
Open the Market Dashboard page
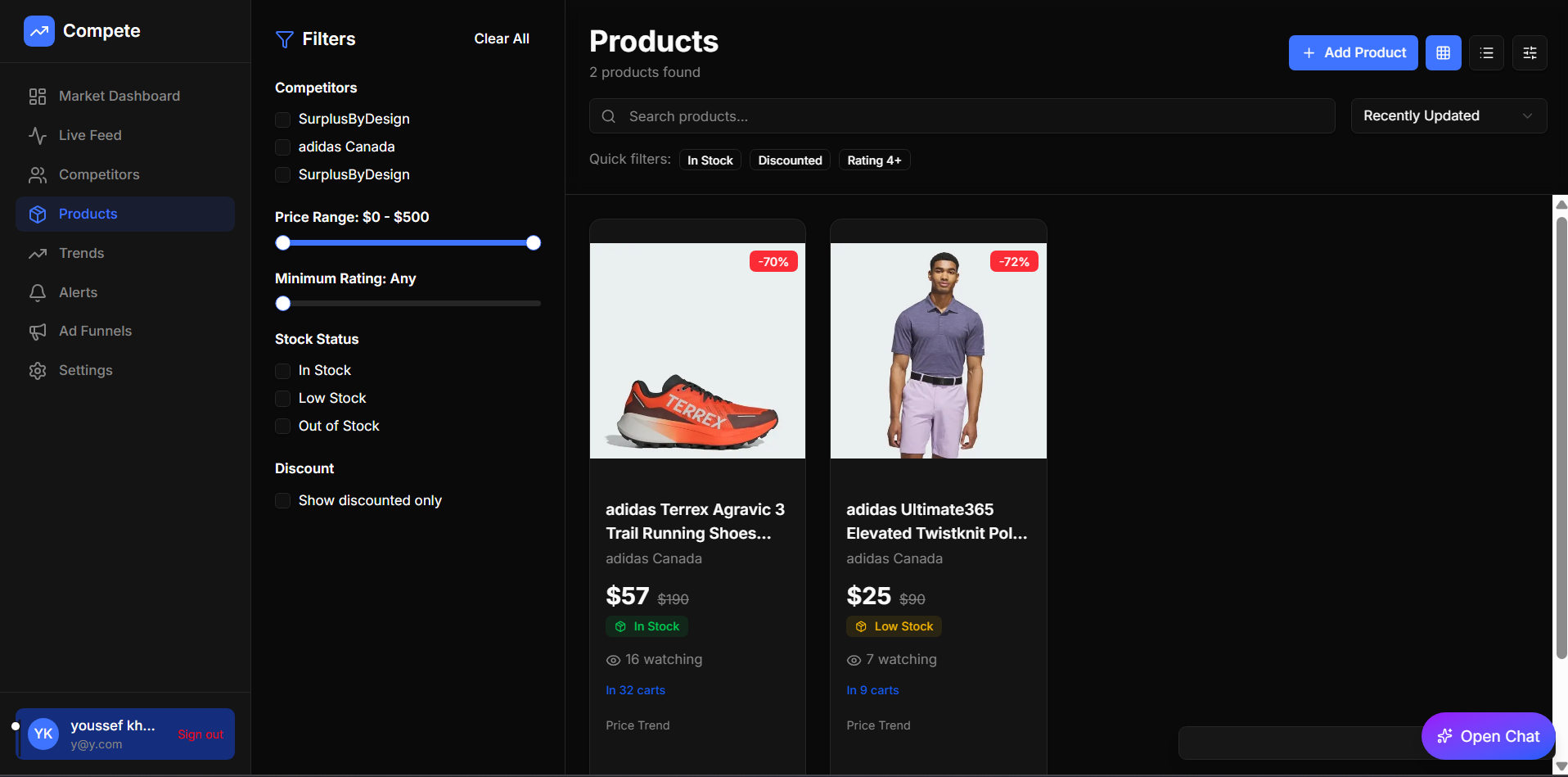point(119,96)
